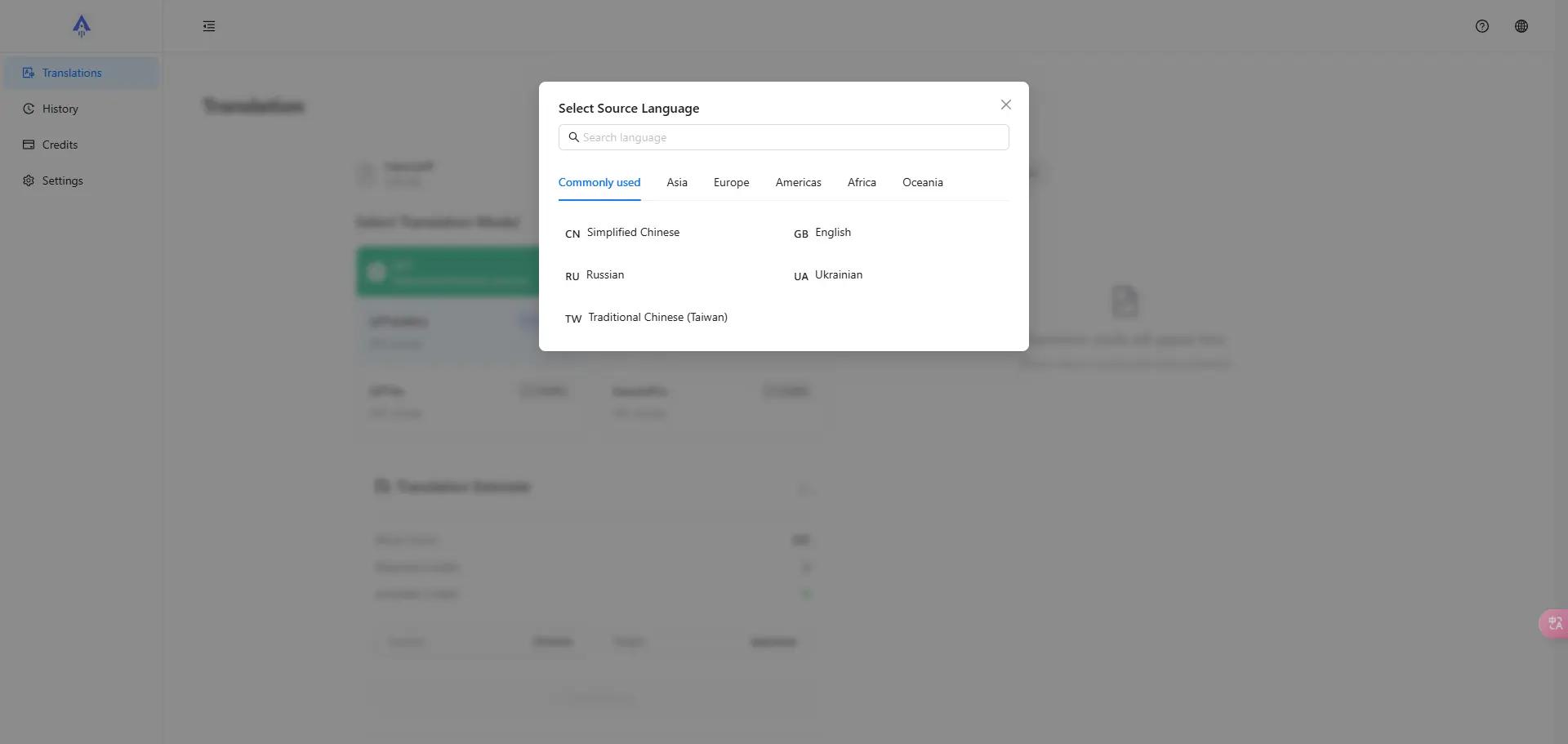Close the Select Source Language dialog
Screen dimensions: 1568x744
(1005, 105)
